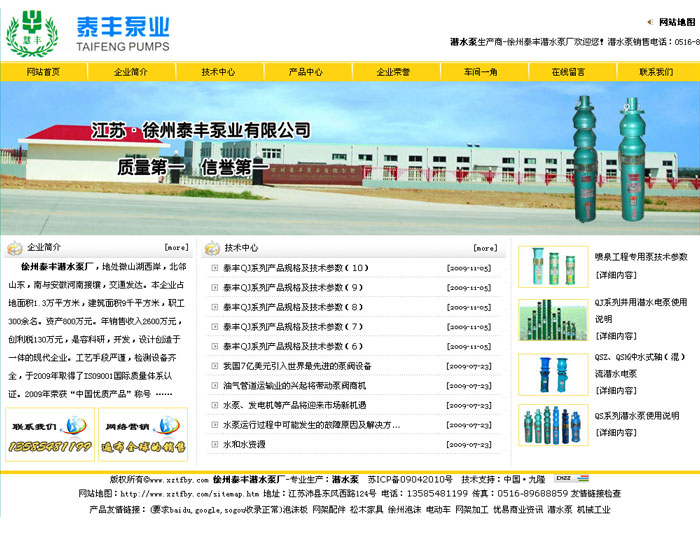Click bullet icon next to 我国7亿美元 row
This screenshot has height=560, width=700.
[215, 366]
